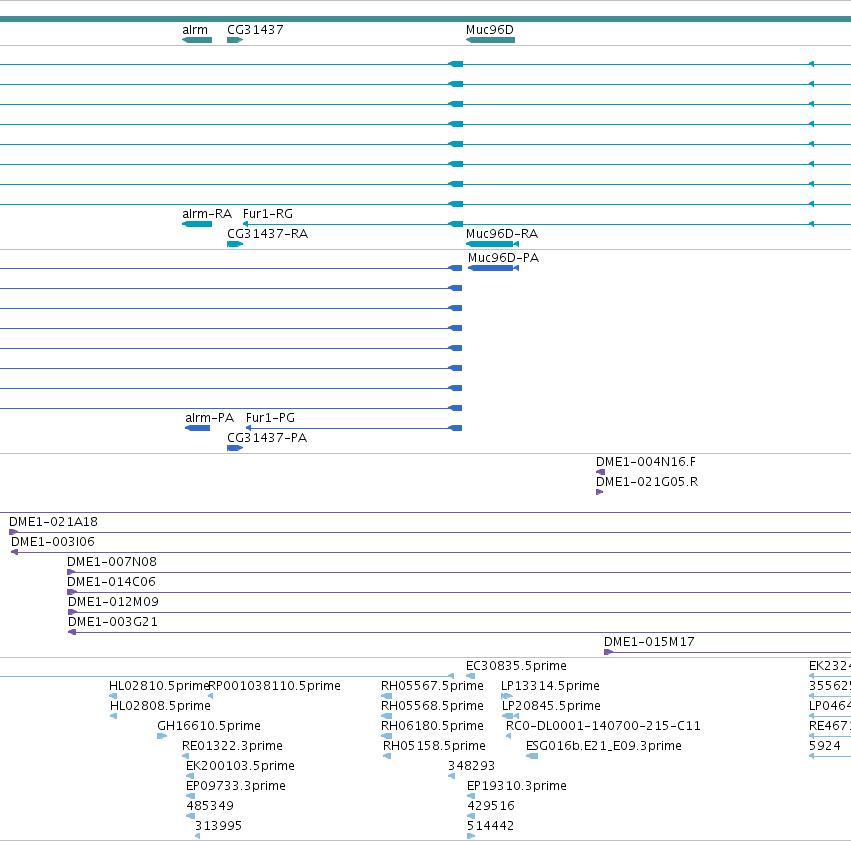Viewport: 851px width, 841px height.
Task: Click the Muc96D-PA protein feature
Action: (493, 268)
